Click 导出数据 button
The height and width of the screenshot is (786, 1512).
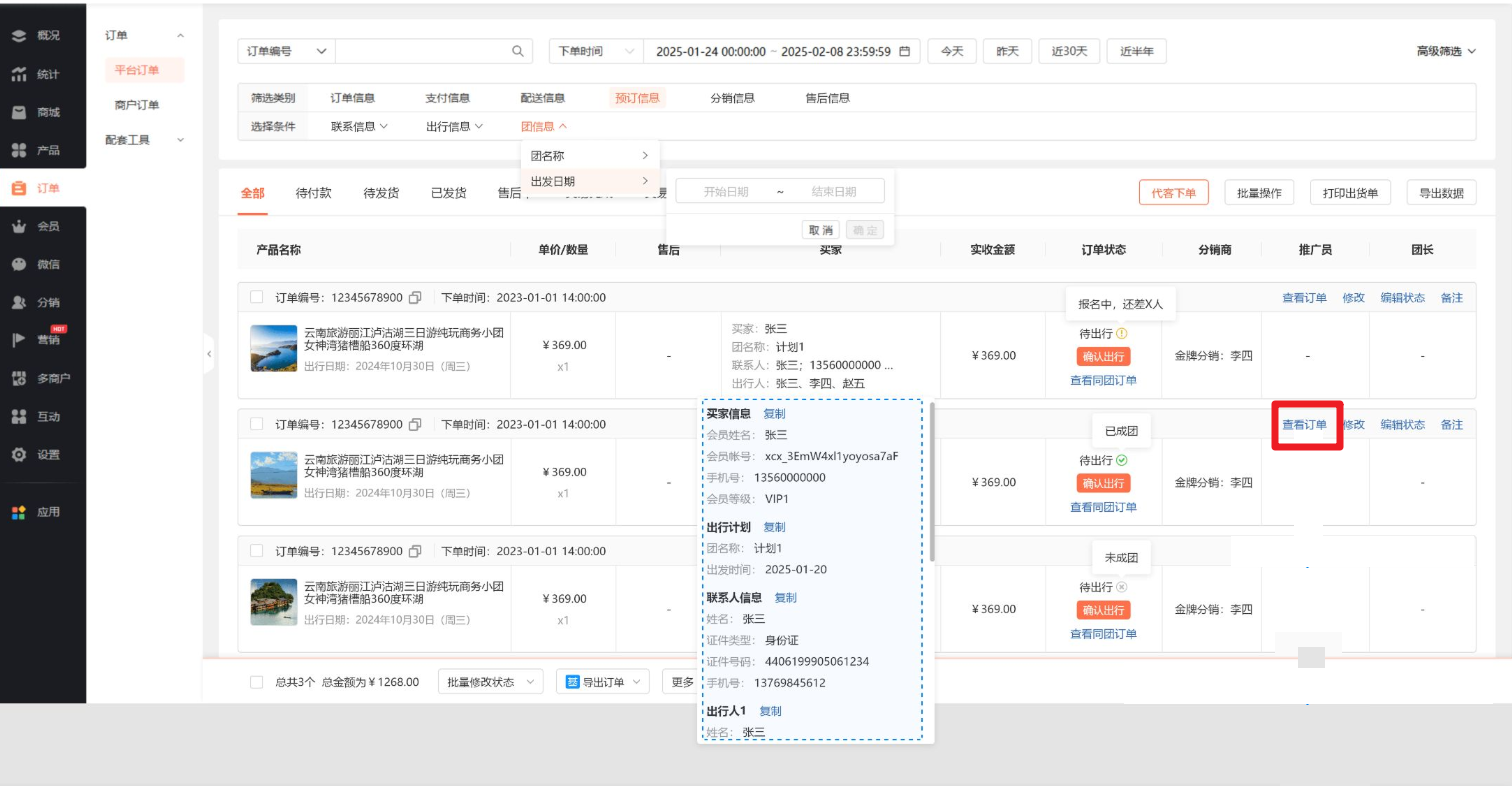pos(1442,193)
